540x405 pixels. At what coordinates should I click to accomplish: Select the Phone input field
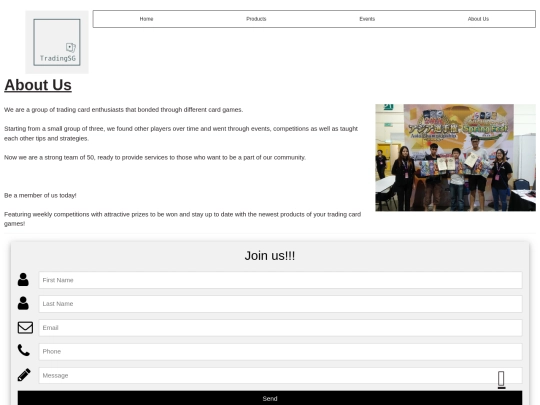[280, 352]
